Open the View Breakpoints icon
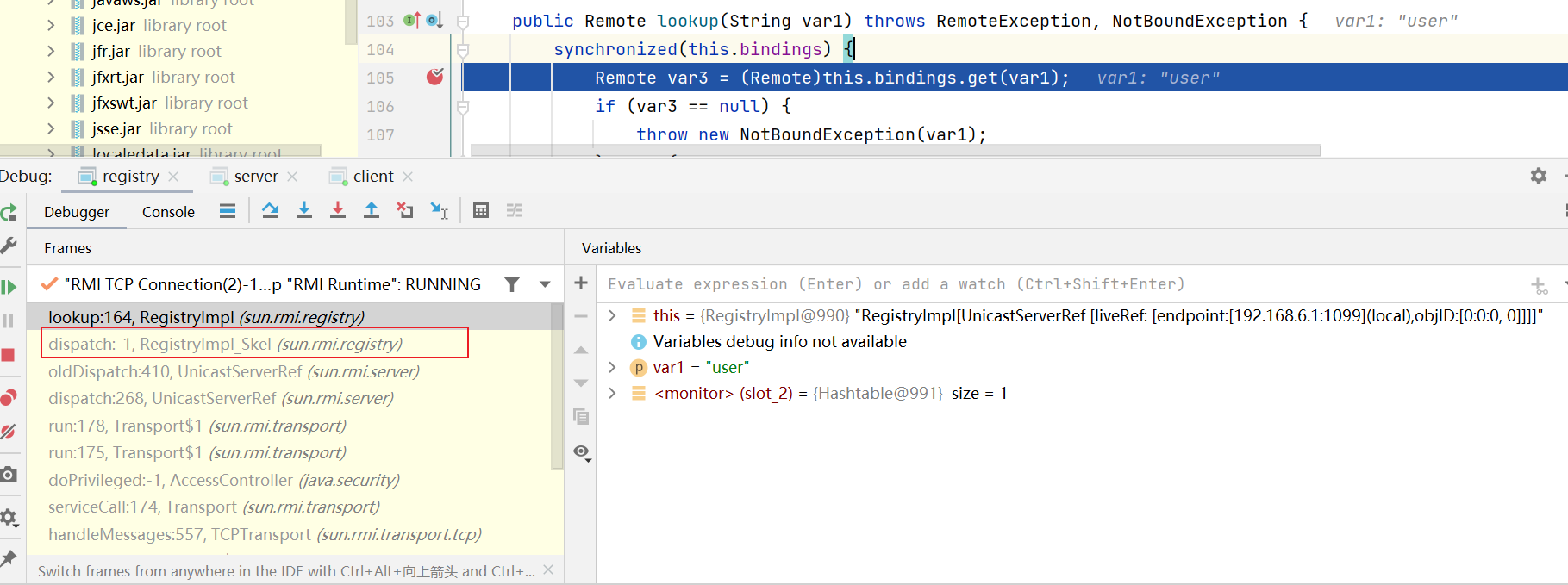Image resolution: width=1568 pixels, height=585 pixels. pos(9,397)
